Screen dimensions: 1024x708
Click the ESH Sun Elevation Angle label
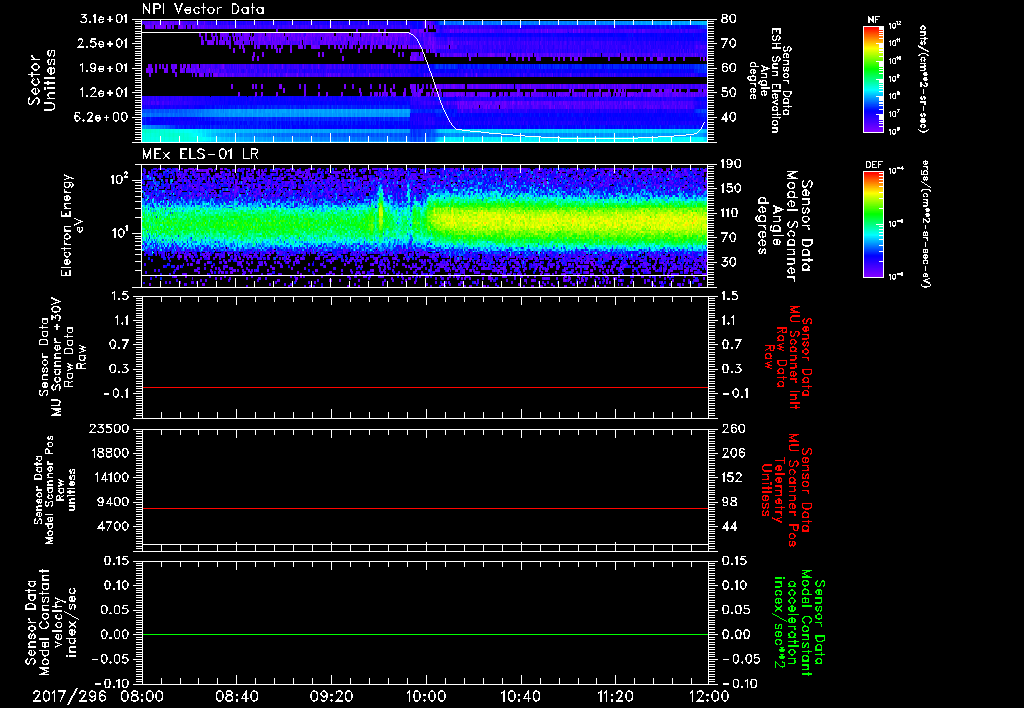click(x=776, y=80)
